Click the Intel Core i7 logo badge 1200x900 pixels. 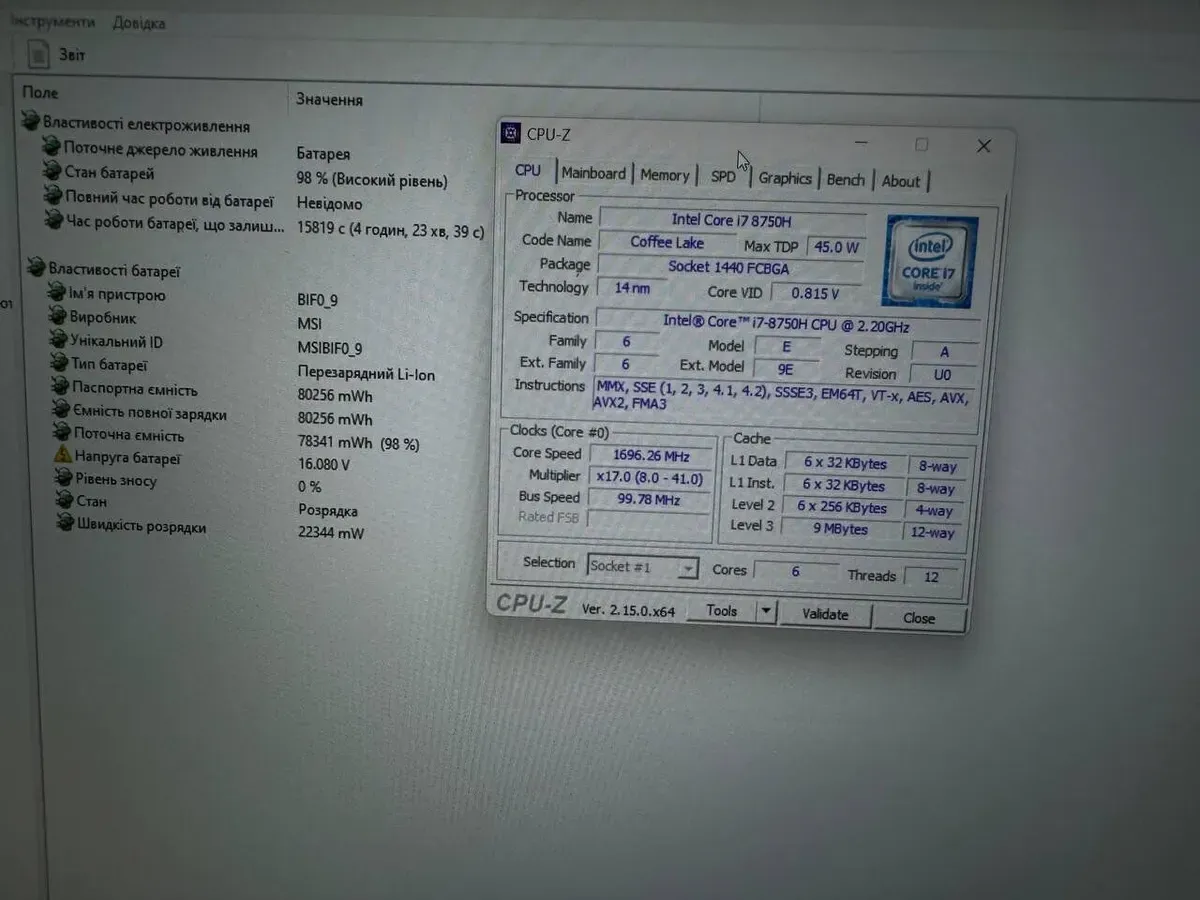point(929,261)
